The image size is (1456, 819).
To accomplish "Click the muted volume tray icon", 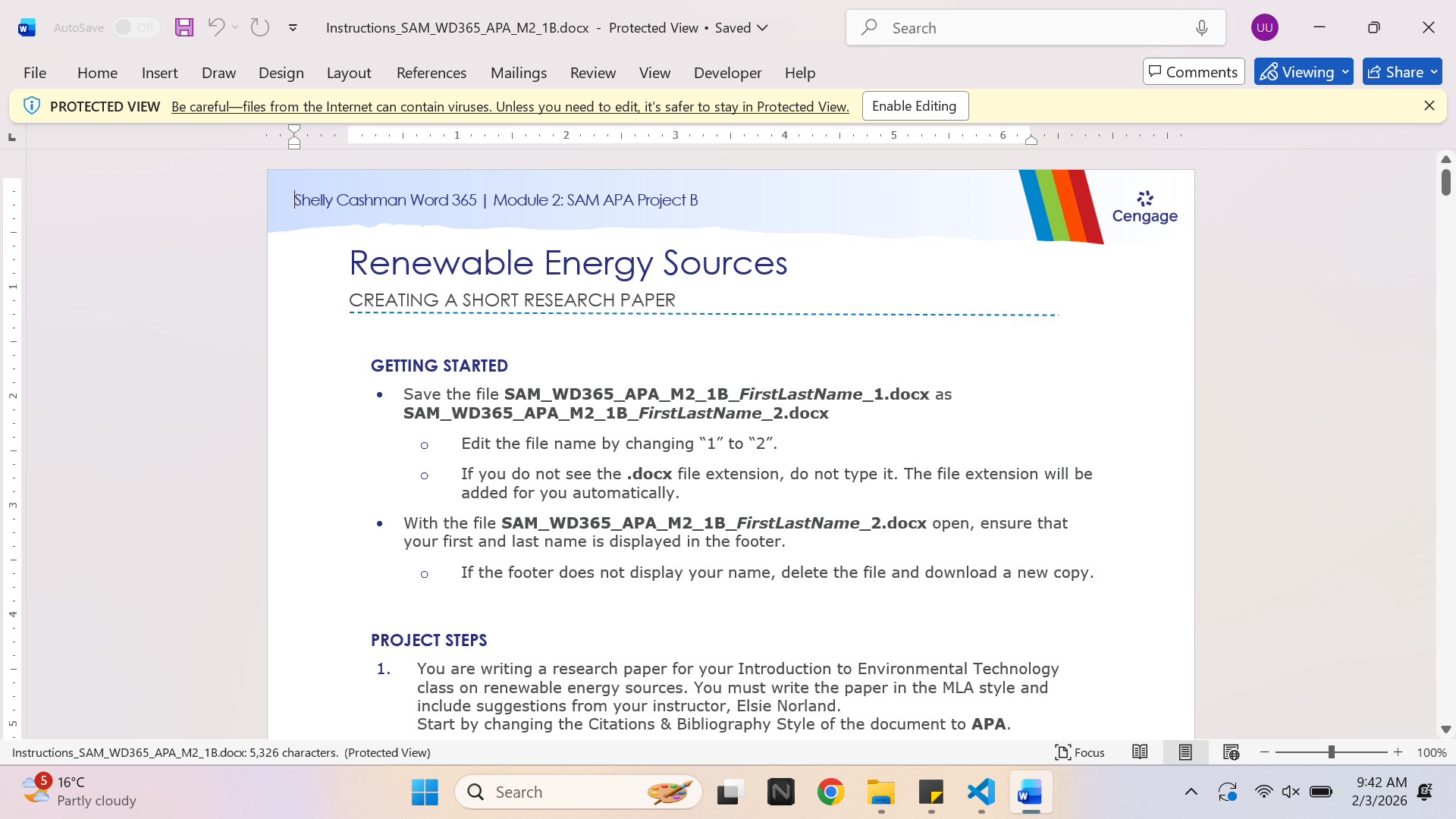I will click(1291, 792).
